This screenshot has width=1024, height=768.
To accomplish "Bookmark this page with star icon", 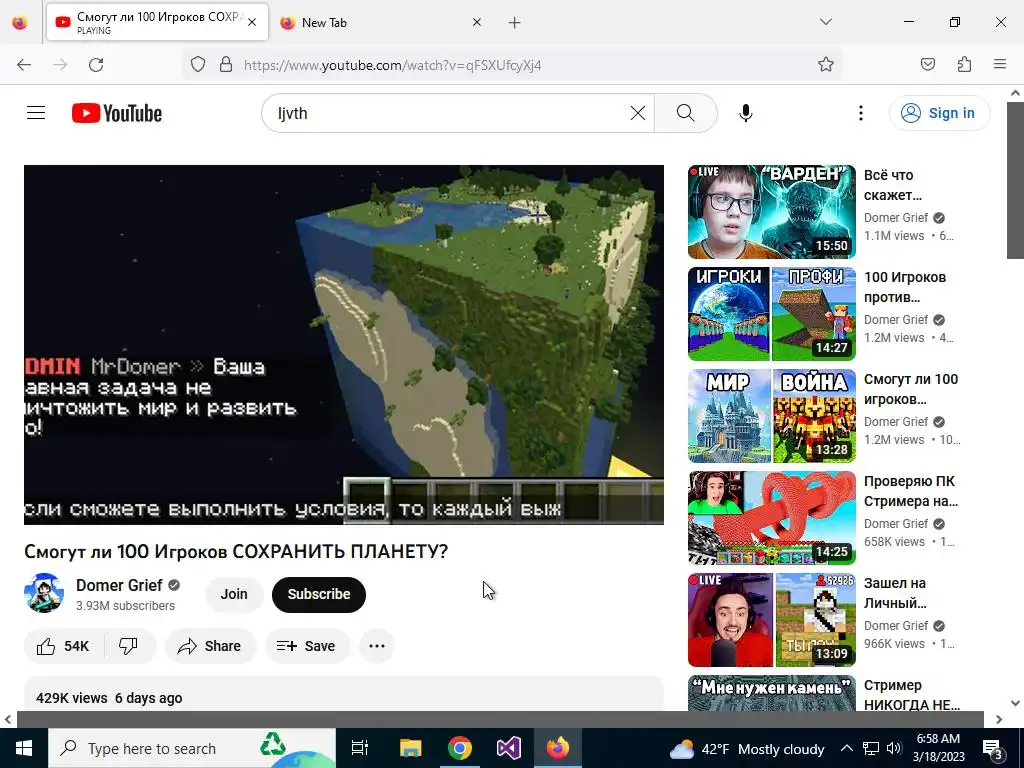I will (825, 65).
